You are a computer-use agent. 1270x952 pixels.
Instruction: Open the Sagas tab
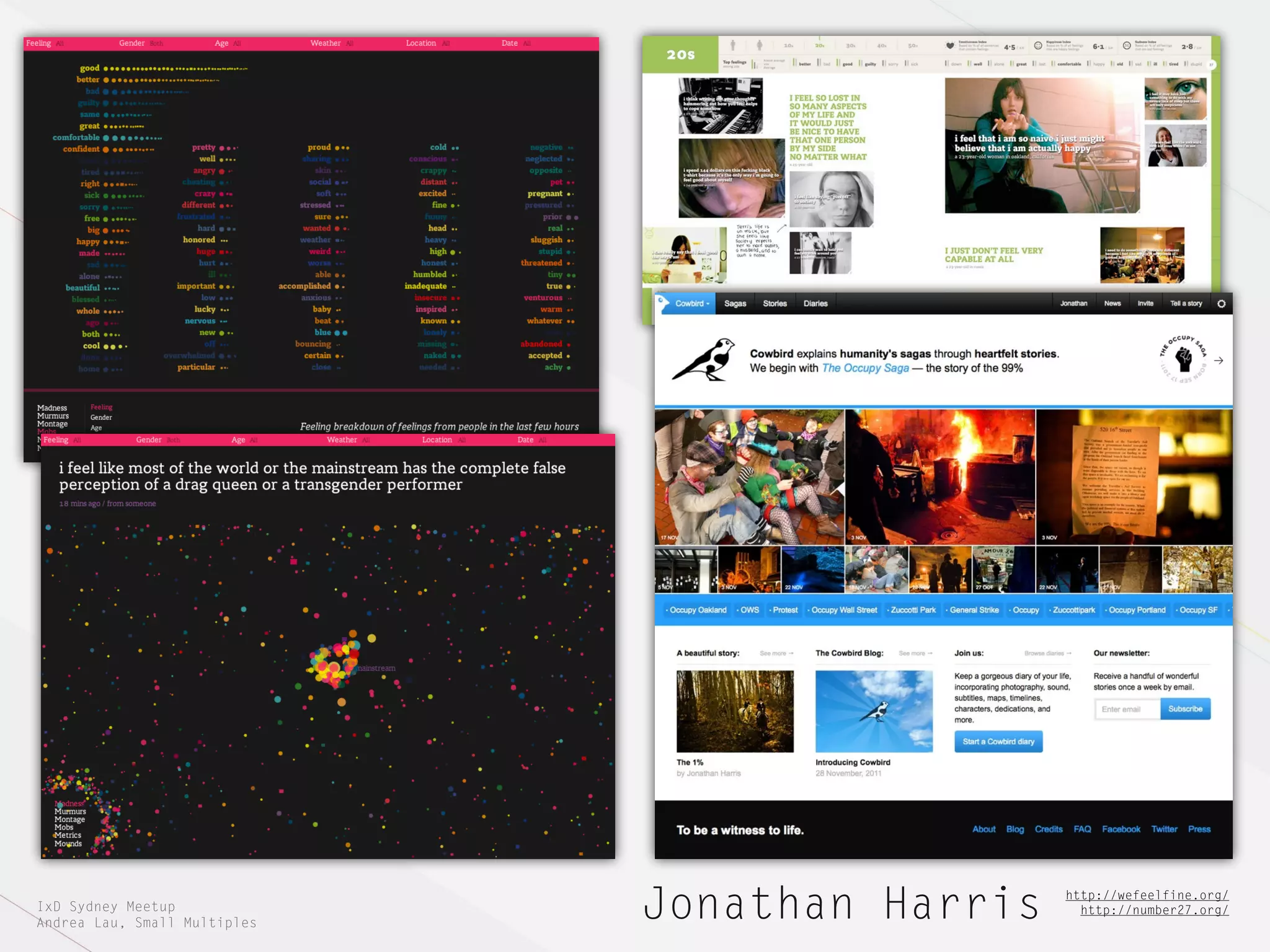(735, 304)
